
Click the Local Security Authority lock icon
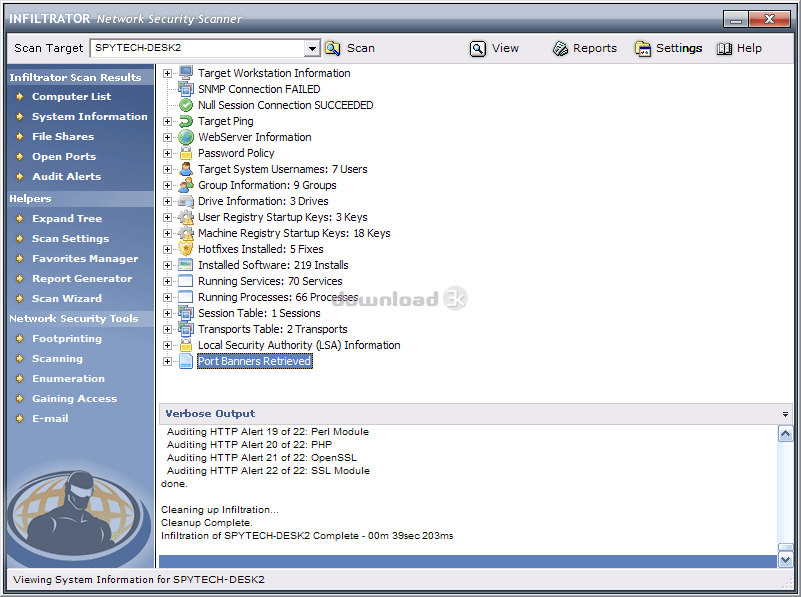[186, 345]
